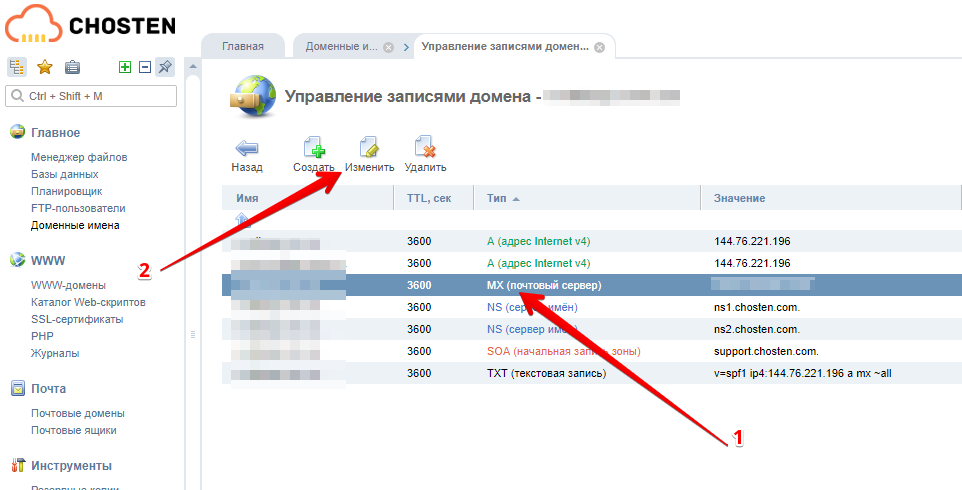Toggle the pin sidebar icon
The image size is (962, 490).
[x=165, y=67]
